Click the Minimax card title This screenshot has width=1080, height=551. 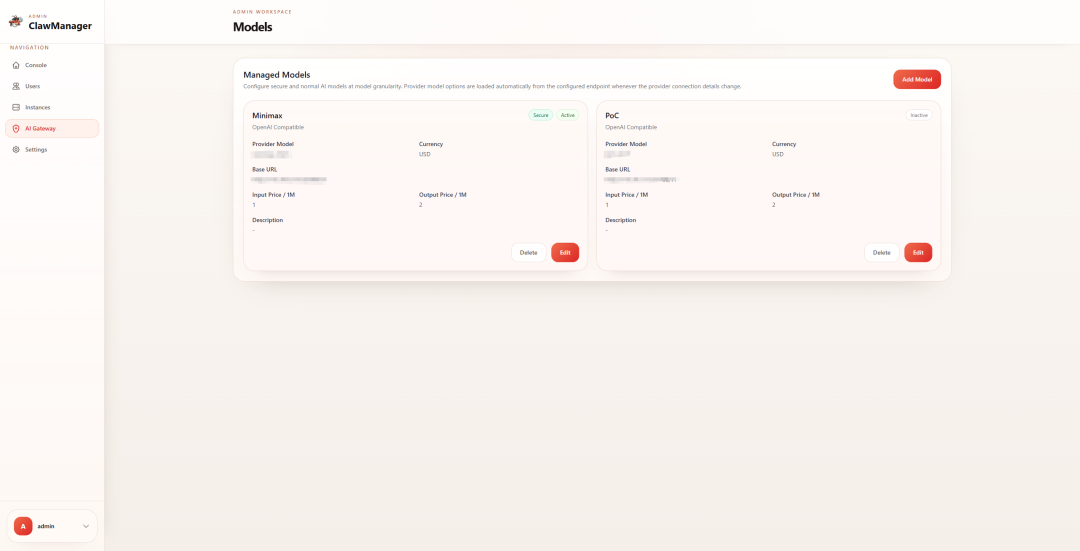click(x=267, y=115)
